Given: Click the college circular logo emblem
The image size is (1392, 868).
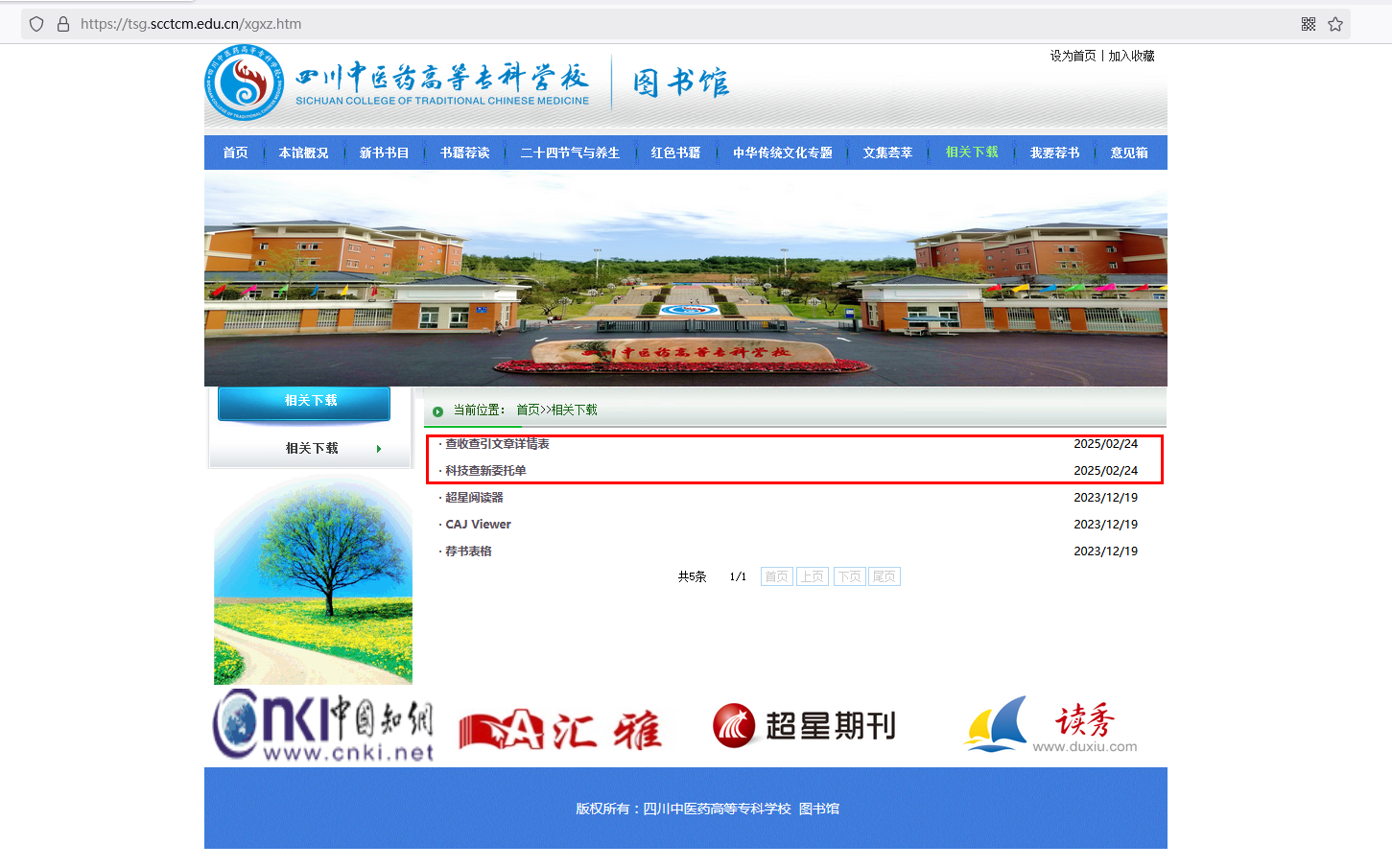Looking at the screenshot, I should (x=244, y=82).
